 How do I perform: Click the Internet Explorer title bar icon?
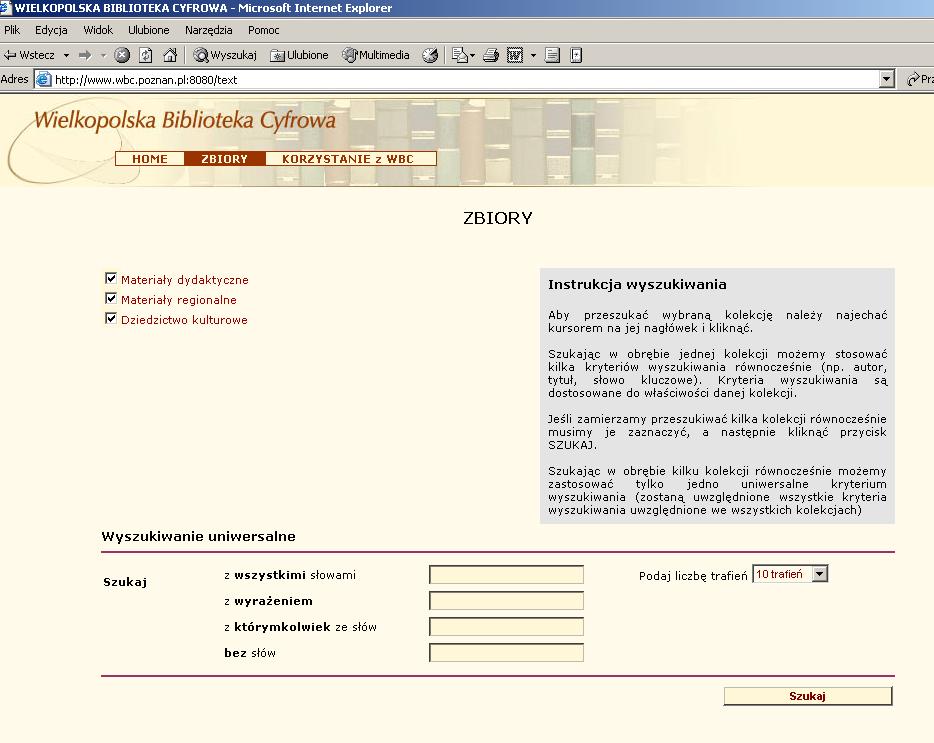5,8
